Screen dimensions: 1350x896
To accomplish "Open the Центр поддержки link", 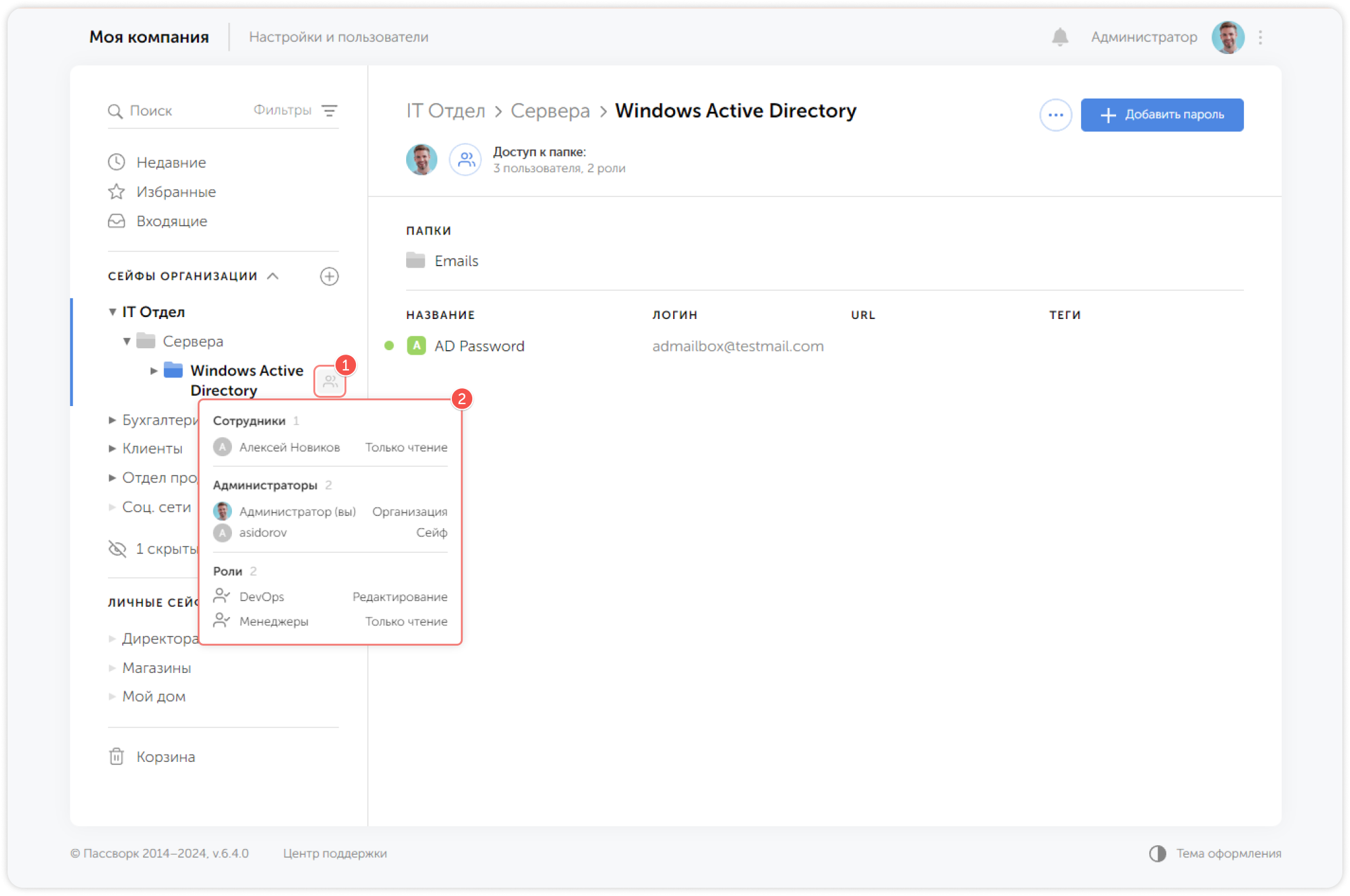I will point(334,853).
